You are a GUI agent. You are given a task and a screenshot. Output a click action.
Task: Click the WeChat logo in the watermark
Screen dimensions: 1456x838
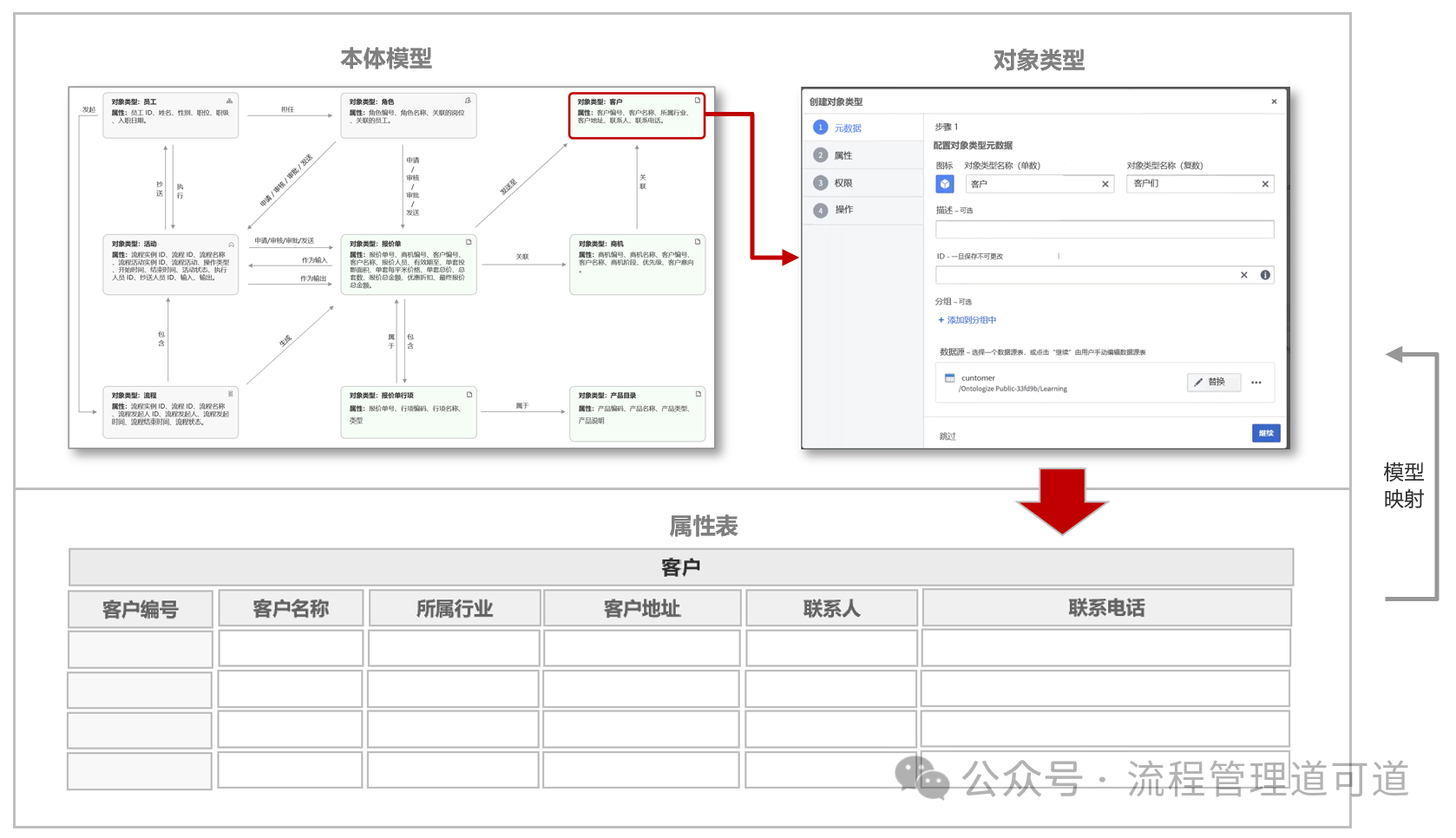pos(922,777)
